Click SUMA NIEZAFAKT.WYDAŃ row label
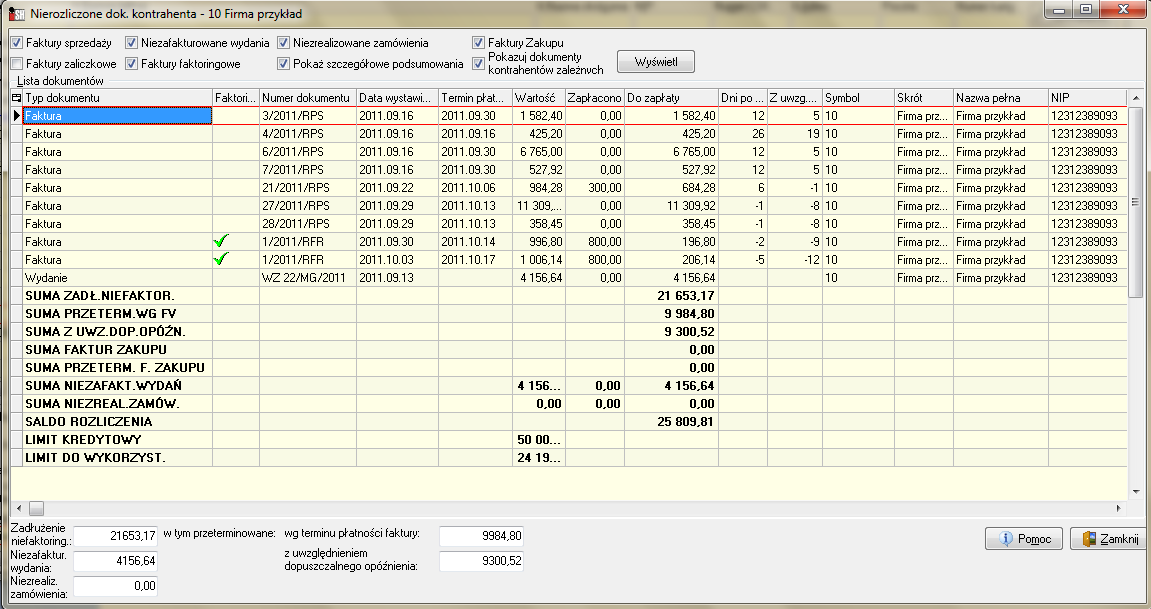 104,385
